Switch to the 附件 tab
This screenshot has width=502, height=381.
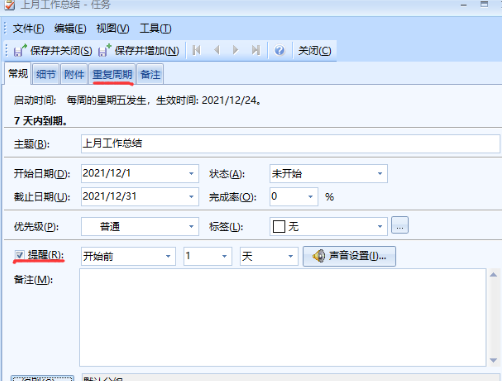click(74, 74)
